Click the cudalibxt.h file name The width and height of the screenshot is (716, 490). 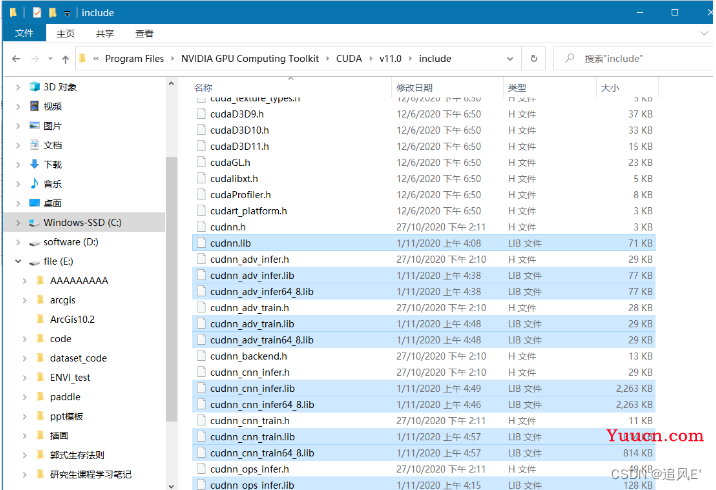pyautogui.click(x=234, y=179)
